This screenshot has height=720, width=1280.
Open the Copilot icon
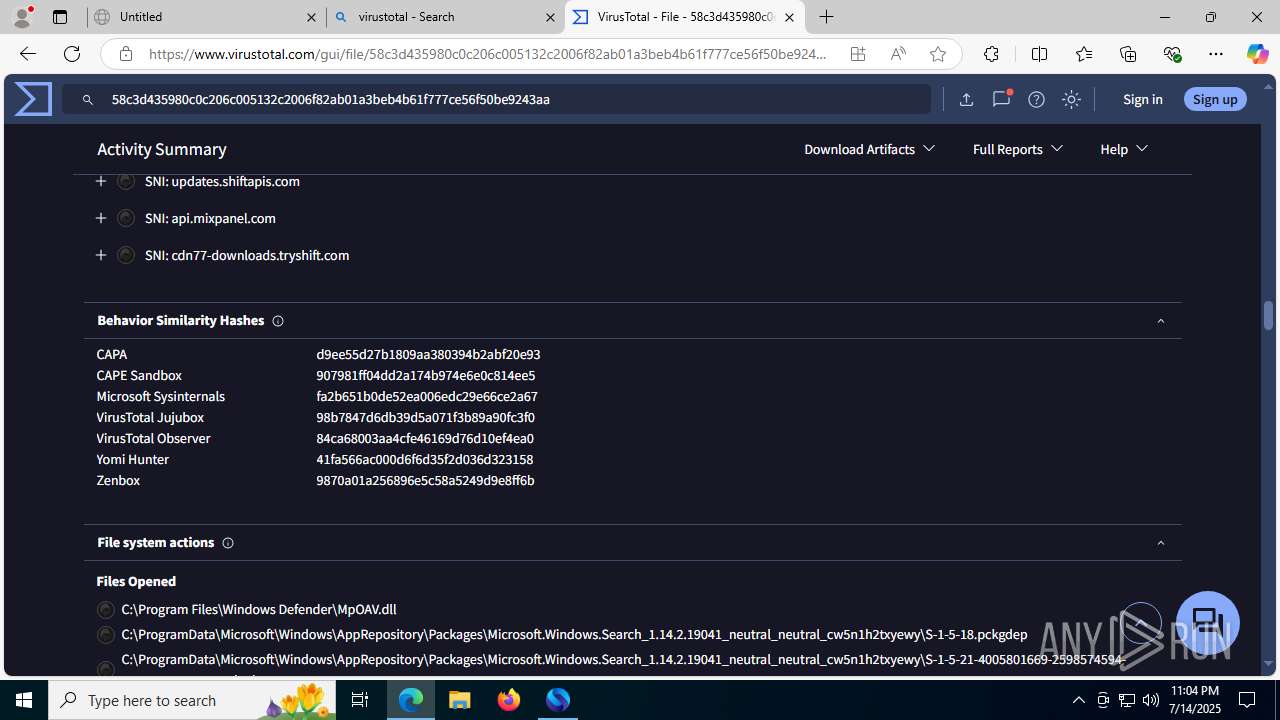click(1257, 54)
